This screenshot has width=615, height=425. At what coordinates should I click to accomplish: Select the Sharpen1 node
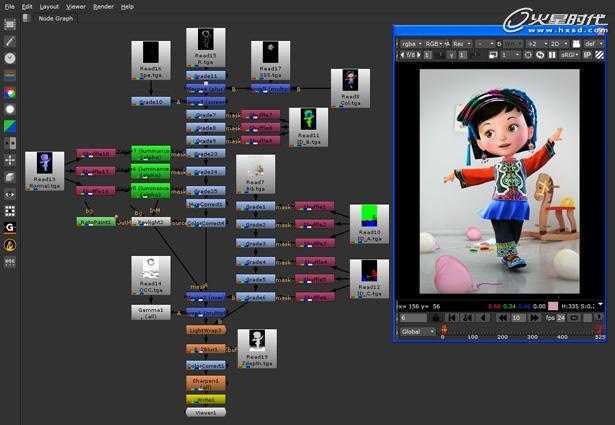(x=206, y=383)
